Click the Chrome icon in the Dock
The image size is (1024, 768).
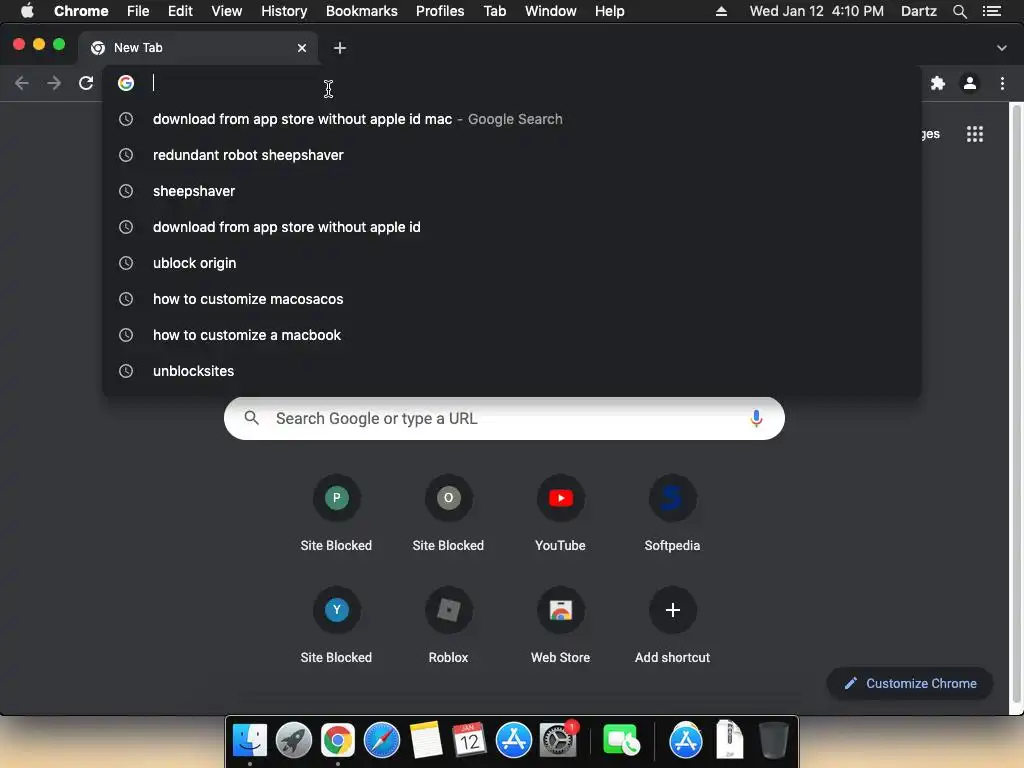point(338,740)
